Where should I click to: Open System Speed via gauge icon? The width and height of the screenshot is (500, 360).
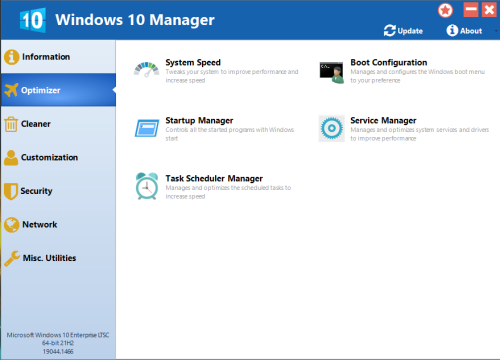[146, 69]
